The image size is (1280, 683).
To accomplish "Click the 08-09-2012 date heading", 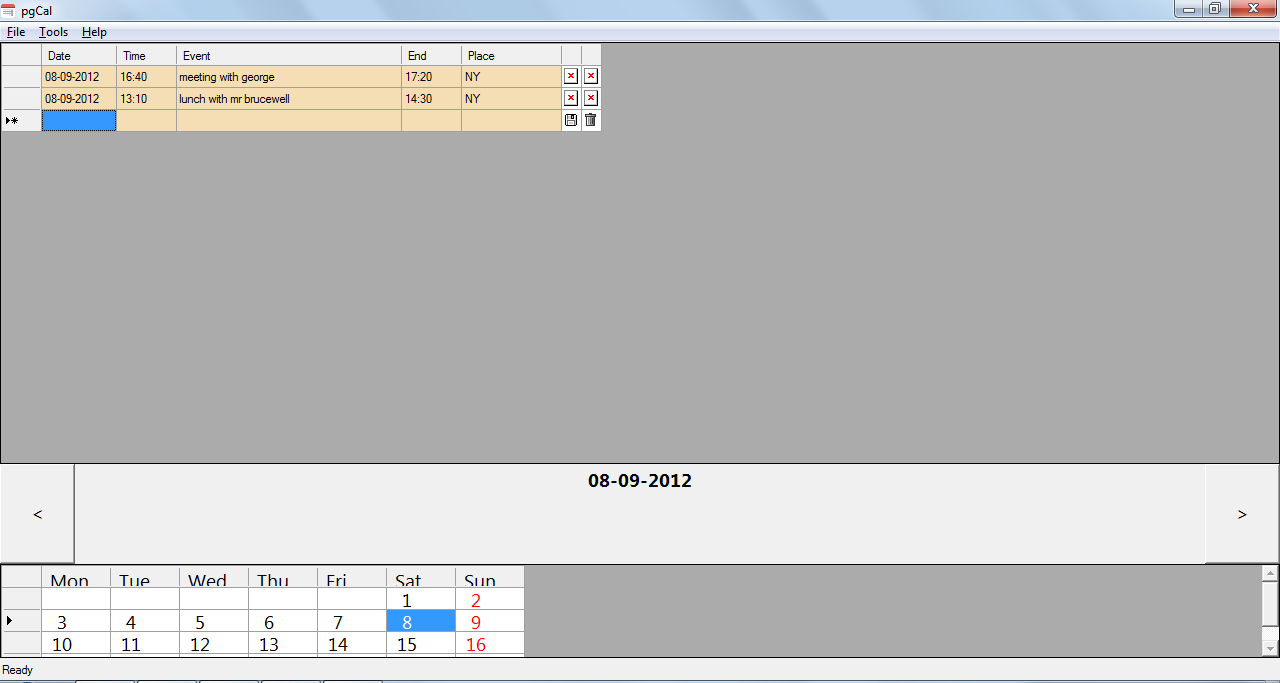I will [x=640, y=481].
